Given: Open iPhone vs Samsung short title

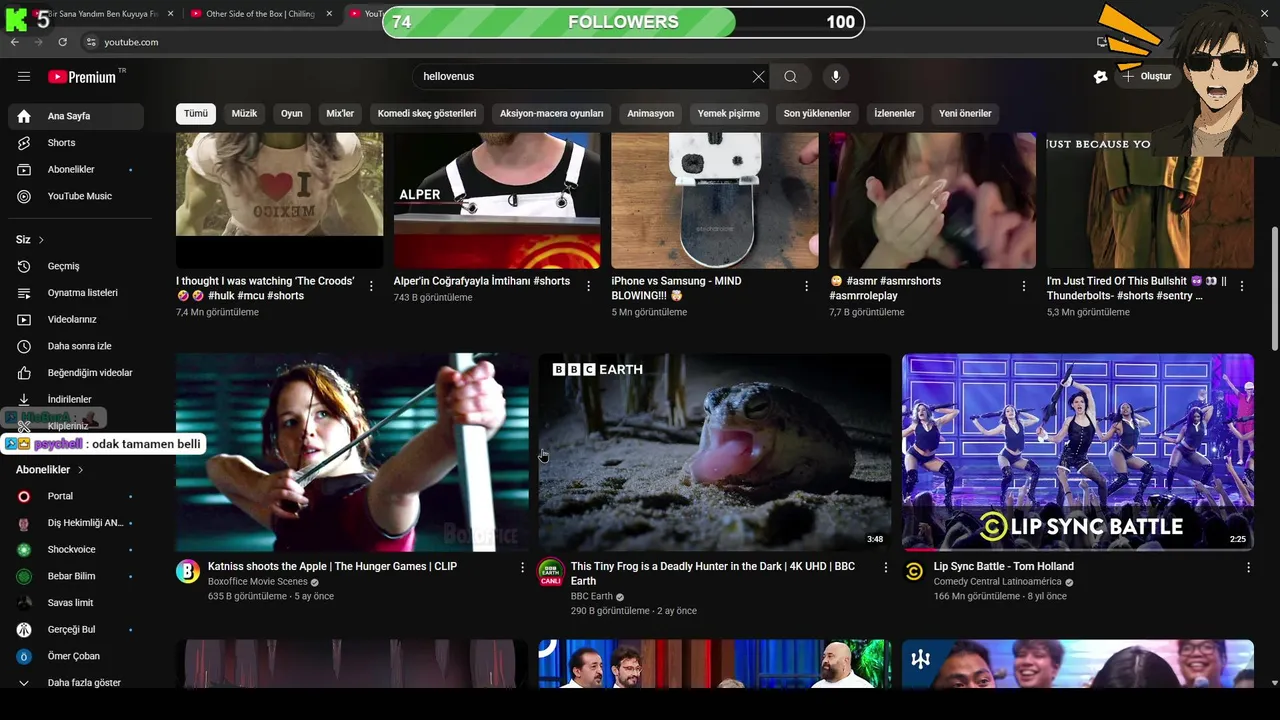Looking at the screenshot, I should tap(676, 289).
